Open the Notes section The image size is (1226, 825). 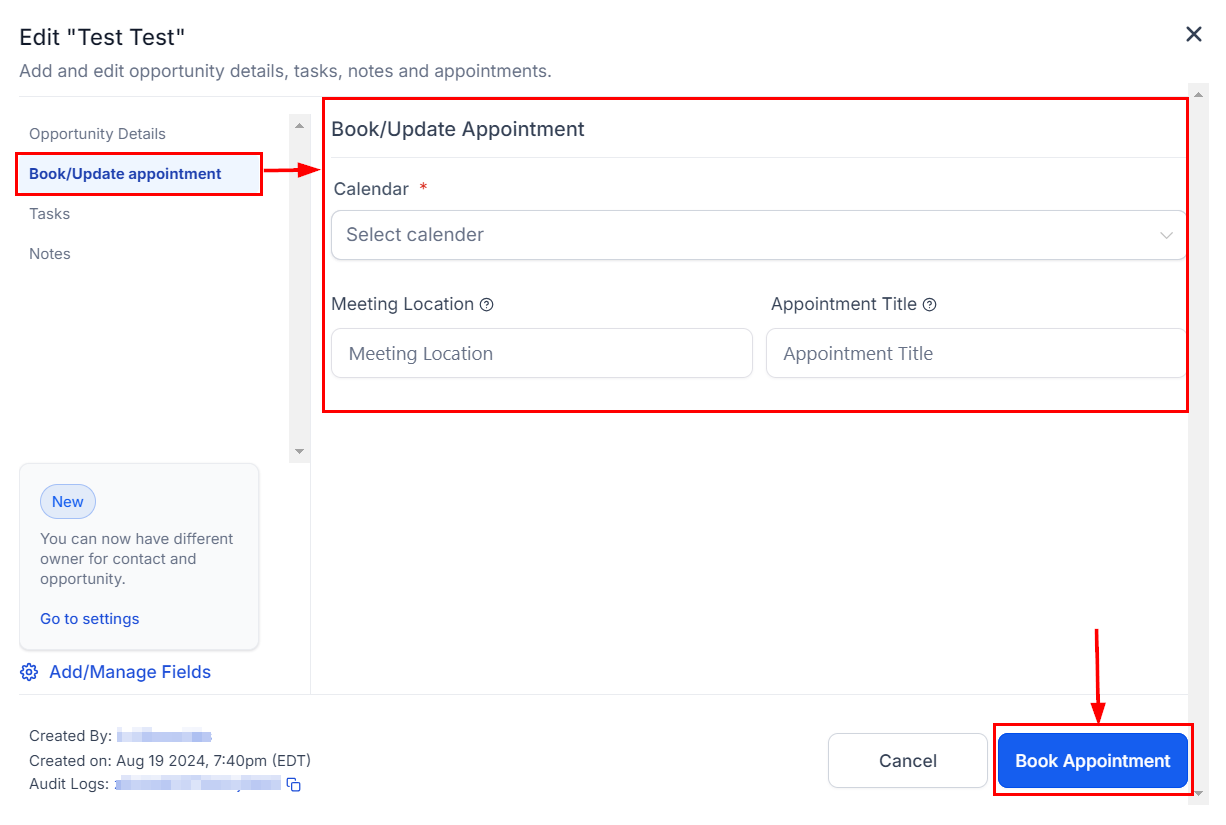50,254
